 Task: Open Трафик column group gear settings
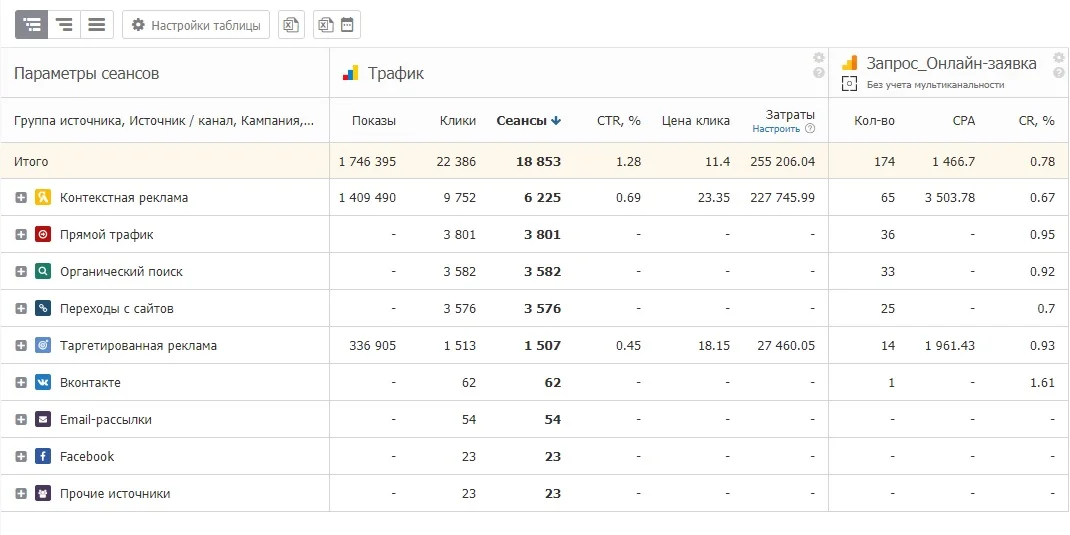(819, 58)
